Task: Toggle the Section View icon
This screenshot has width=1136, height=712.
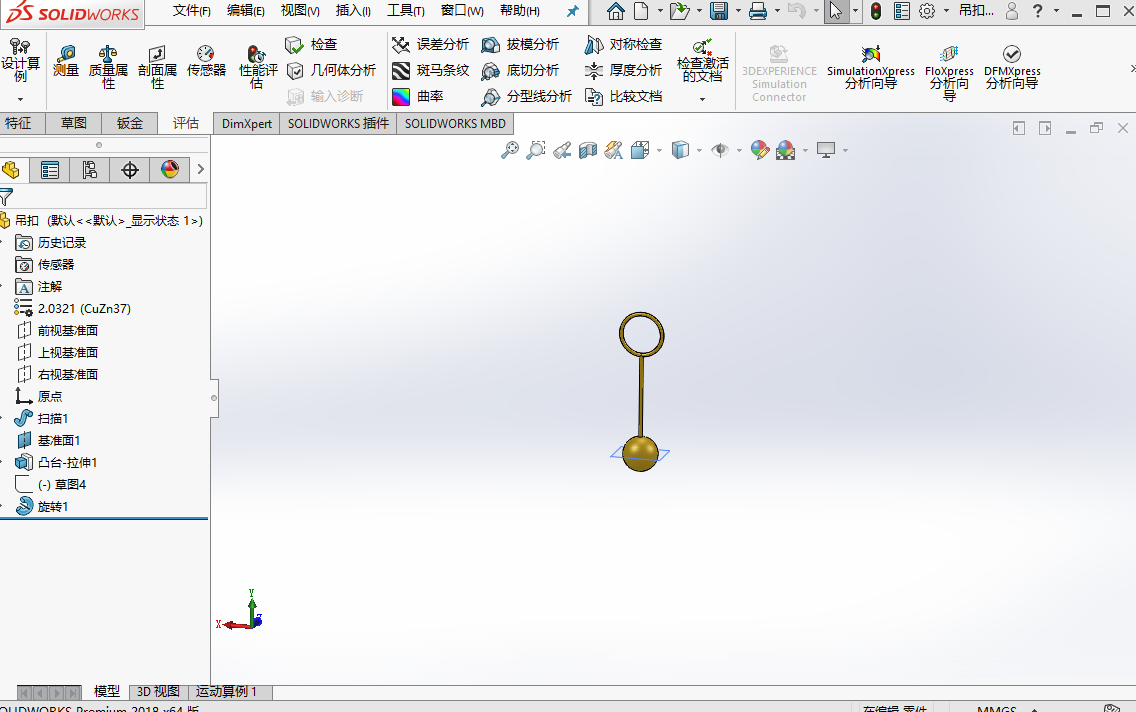Action: 588,150
